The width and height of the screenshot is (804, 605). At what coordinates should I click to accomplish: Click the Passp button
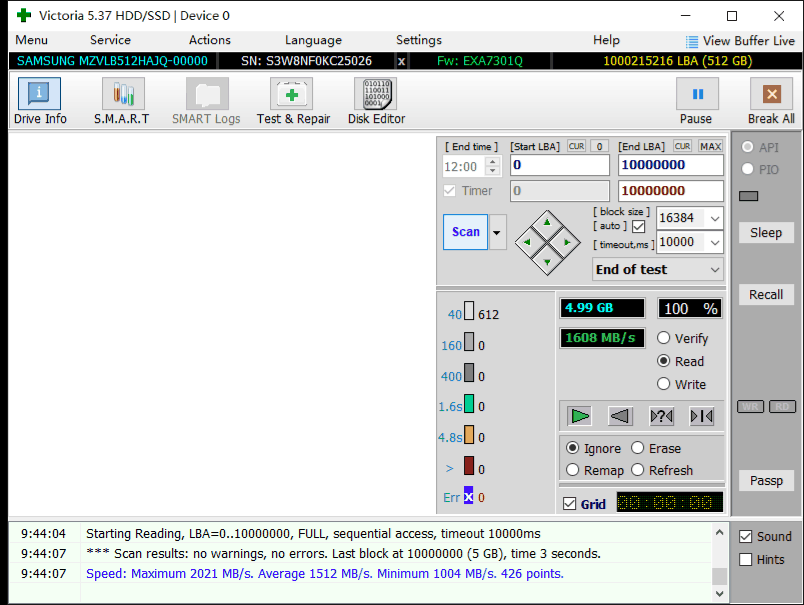766,480
